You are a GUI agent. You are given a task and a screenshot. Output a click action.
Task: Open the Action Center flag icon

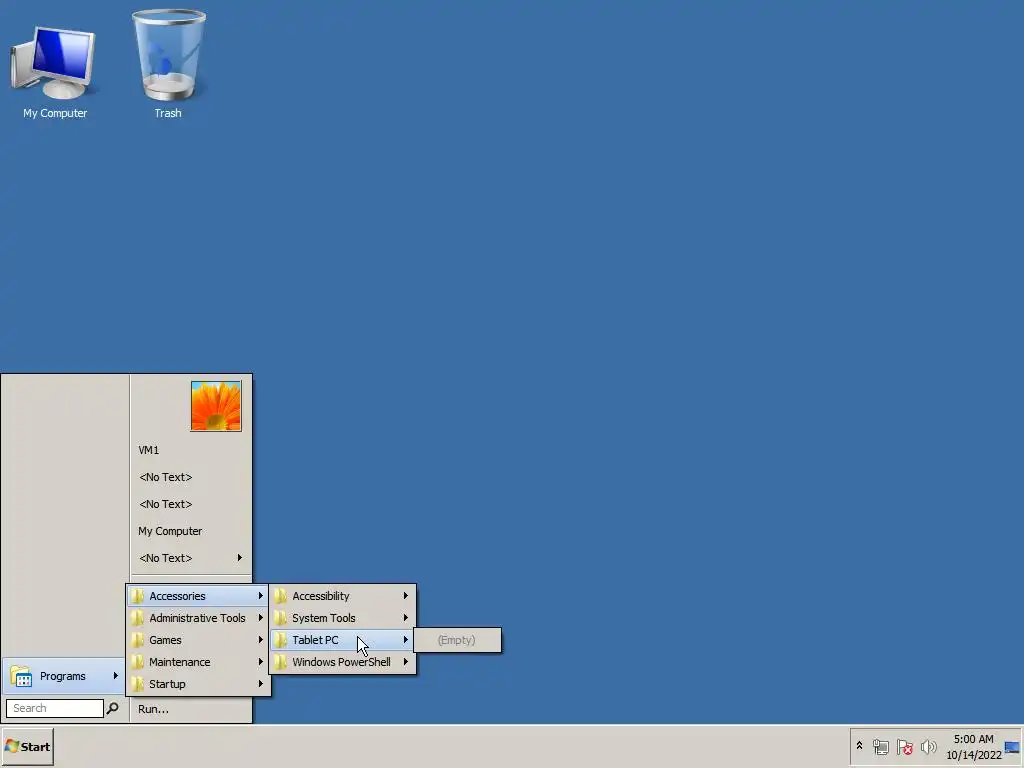904,746
